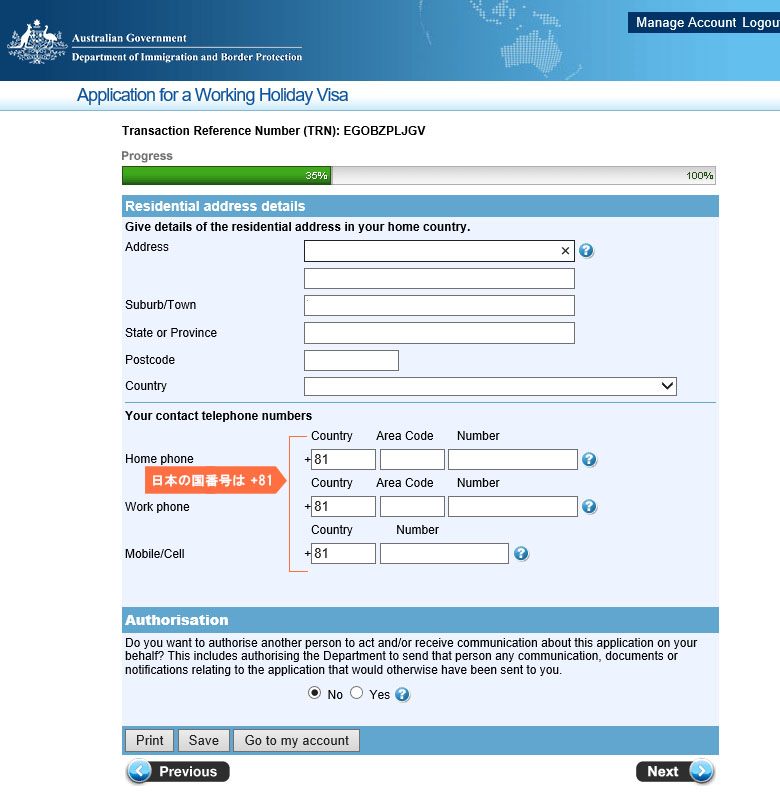Viewport: 780px width, 810px height.
Task: Click Work phone Area Code field
Action: [x=412, y=506]
